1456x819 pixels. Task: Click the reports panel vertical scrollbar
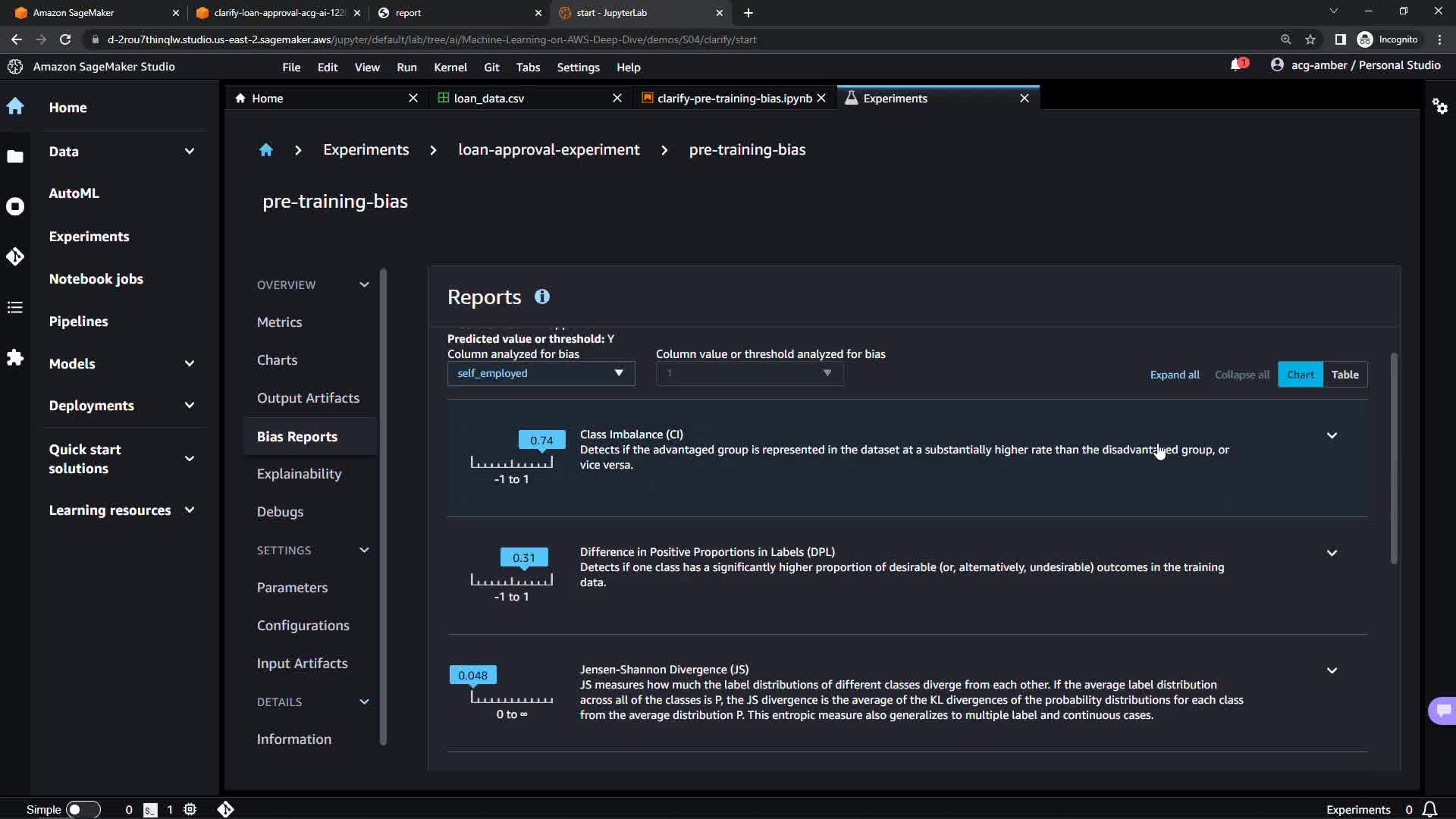1394,460
